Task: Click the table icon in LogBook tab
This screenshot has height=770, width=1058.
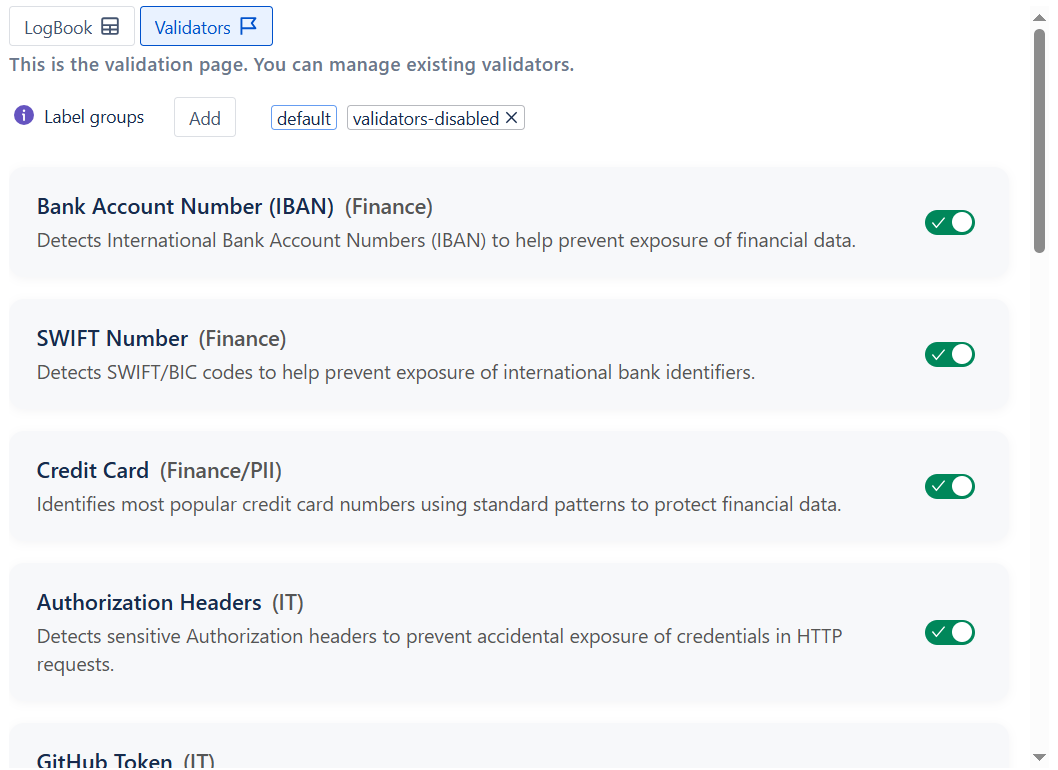Action: coord(111,27)
